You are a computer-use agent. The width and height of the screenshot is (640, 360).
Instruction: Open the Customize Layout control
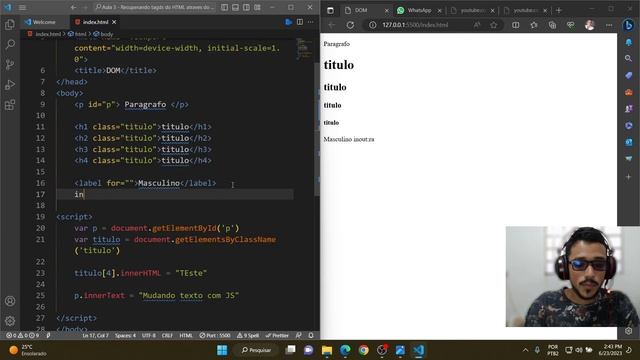click(258, 7)
